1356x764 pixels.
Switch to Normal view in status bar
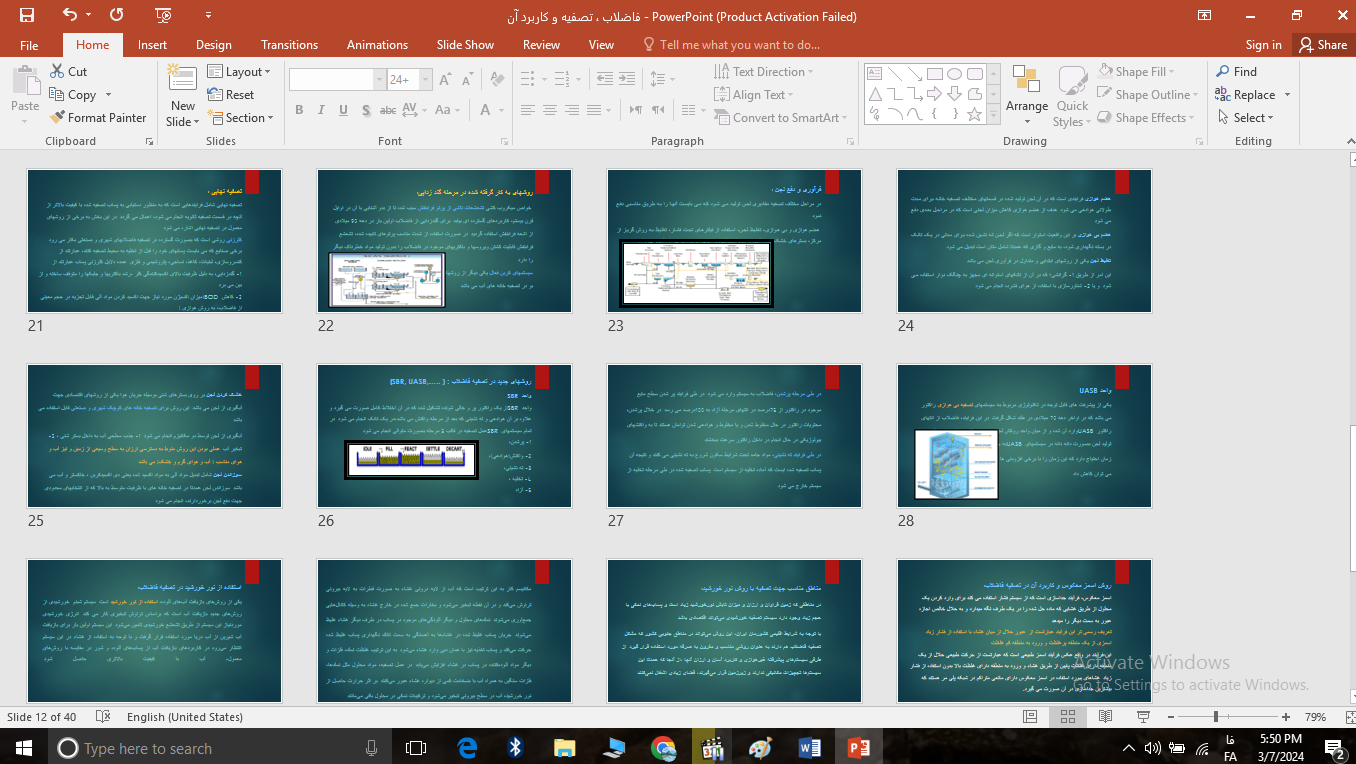(x=1030, y=717)
